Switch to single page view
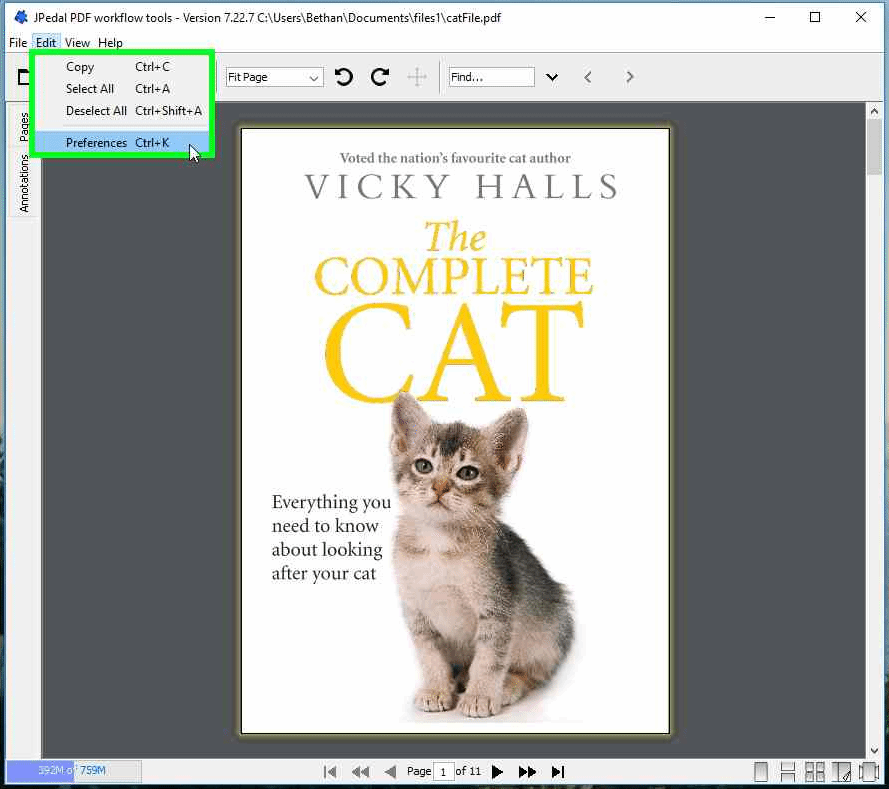This screenshot has height=789, width=889. [761, 771]
